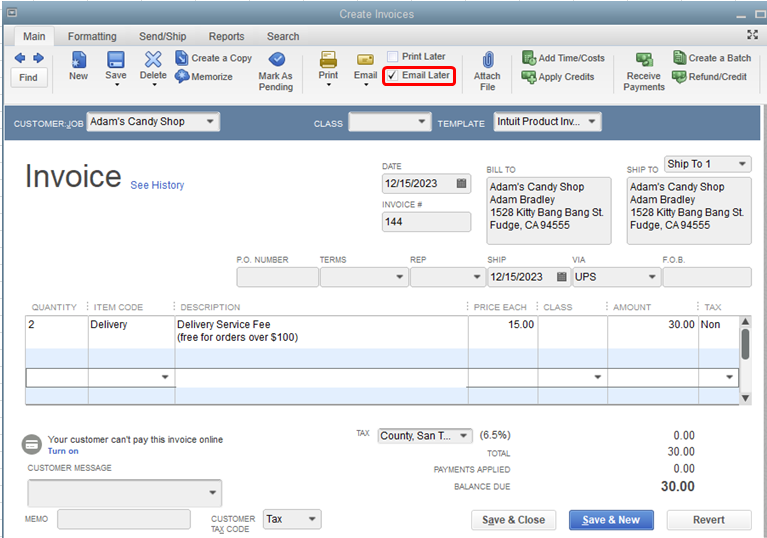Screen dimensions: 767x538
Task: Click the F.O.B. field
Action: [707, 277]
